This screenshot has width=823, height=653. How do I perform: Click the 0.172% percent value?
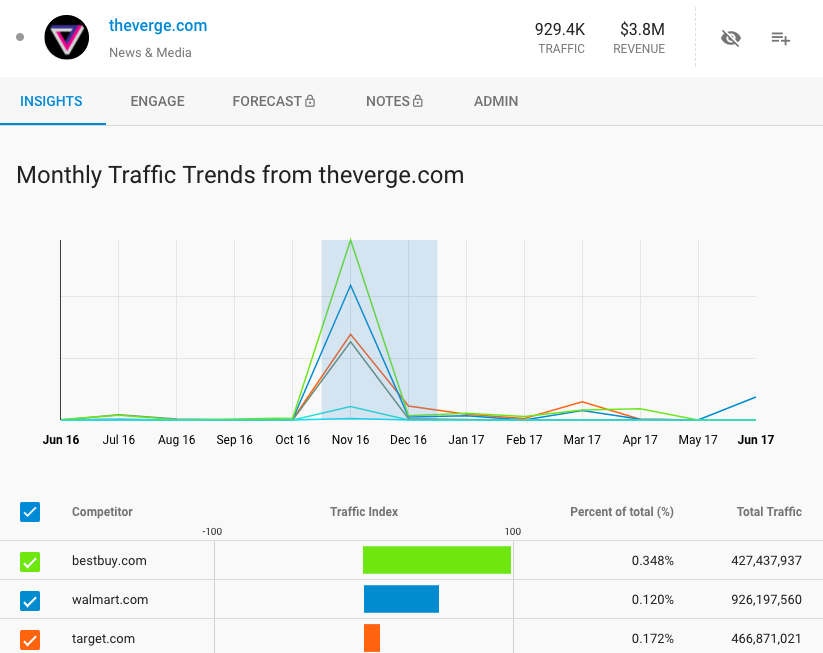(652, 638)
